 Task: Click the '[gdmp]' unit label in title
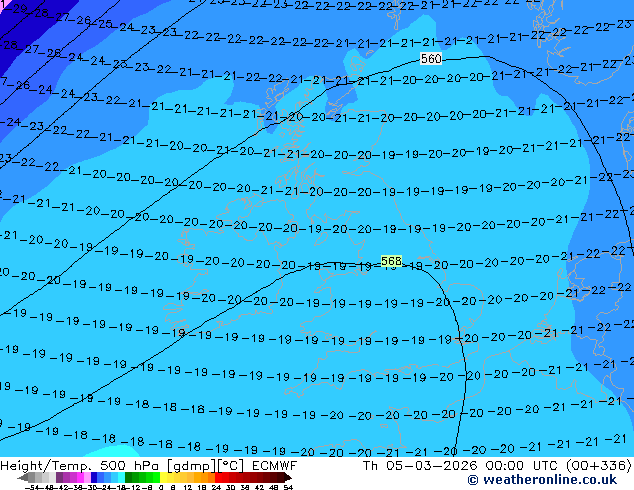pos(193,466)
